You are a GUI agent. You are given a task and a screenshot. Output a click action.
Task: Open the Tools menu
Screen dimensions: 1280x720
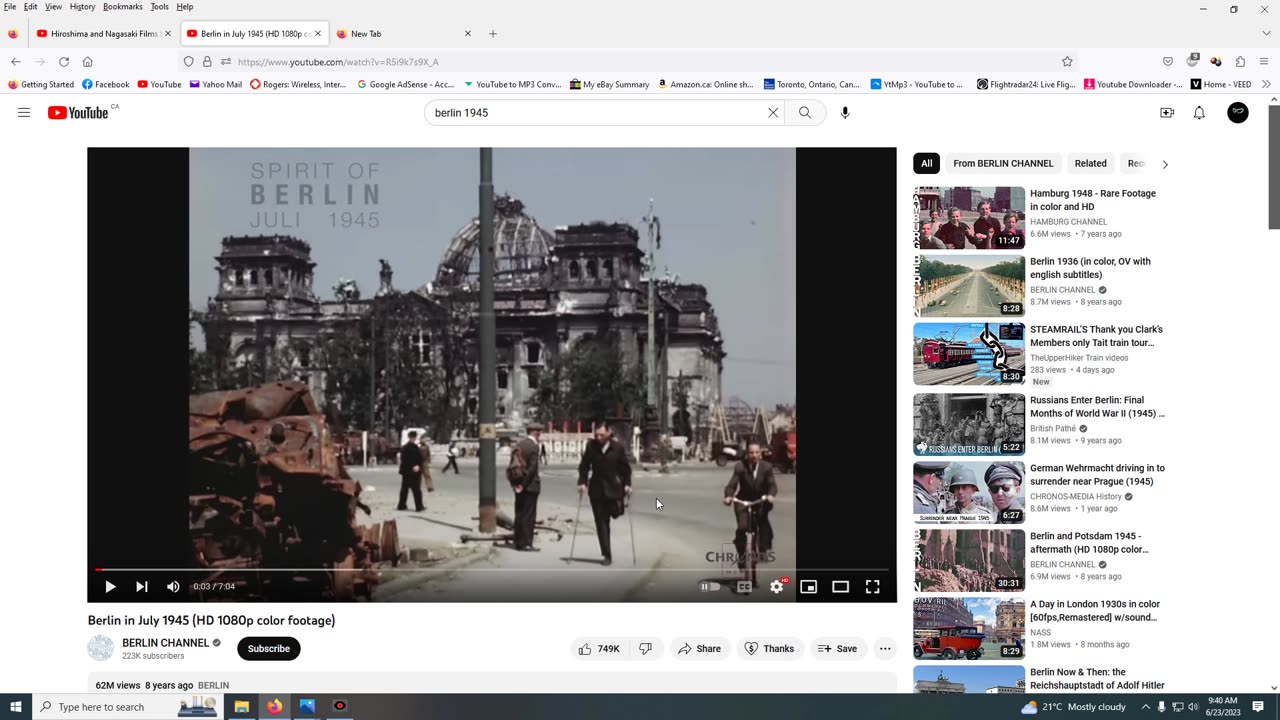(x=159, y=7)
